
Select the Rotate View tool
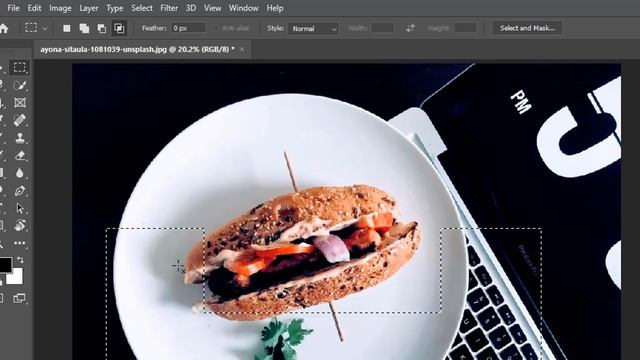(20, 225)
